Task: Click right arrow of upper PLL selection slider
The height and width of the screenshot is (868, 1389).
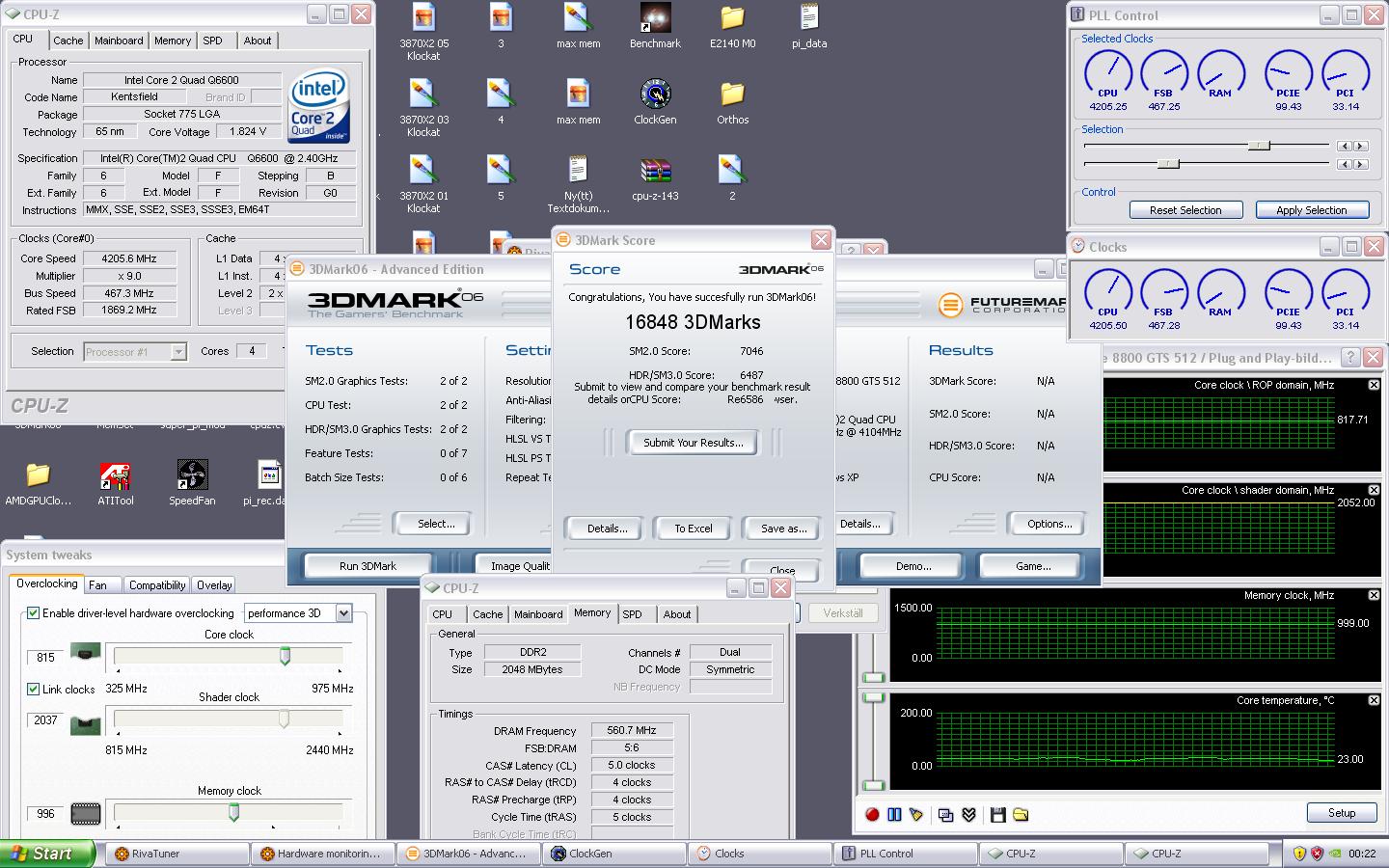Action: point(1360,146)
